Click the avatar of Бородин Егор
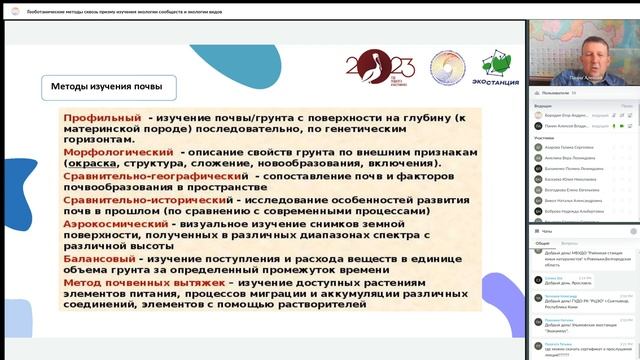Image resolution: width=640 pixels, height=360 pixels. click(x=538, y=116)
